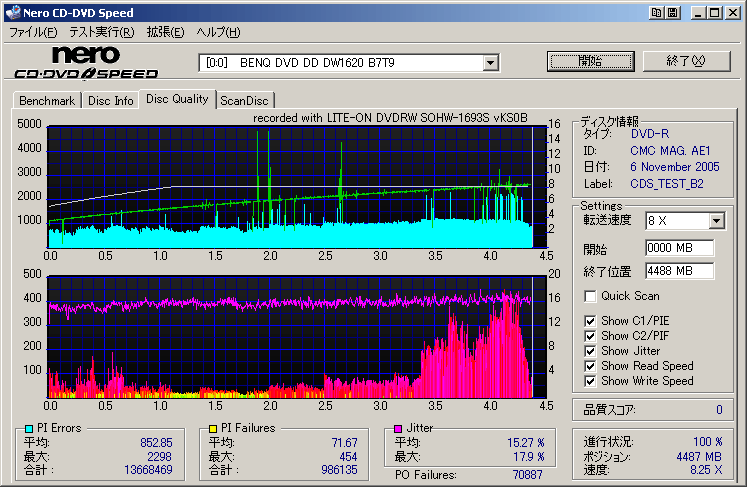The width and height of the screenshot is (747, 487).
Task: Close the Nero CD-DVD Speed window
Action: pos(733,13)
